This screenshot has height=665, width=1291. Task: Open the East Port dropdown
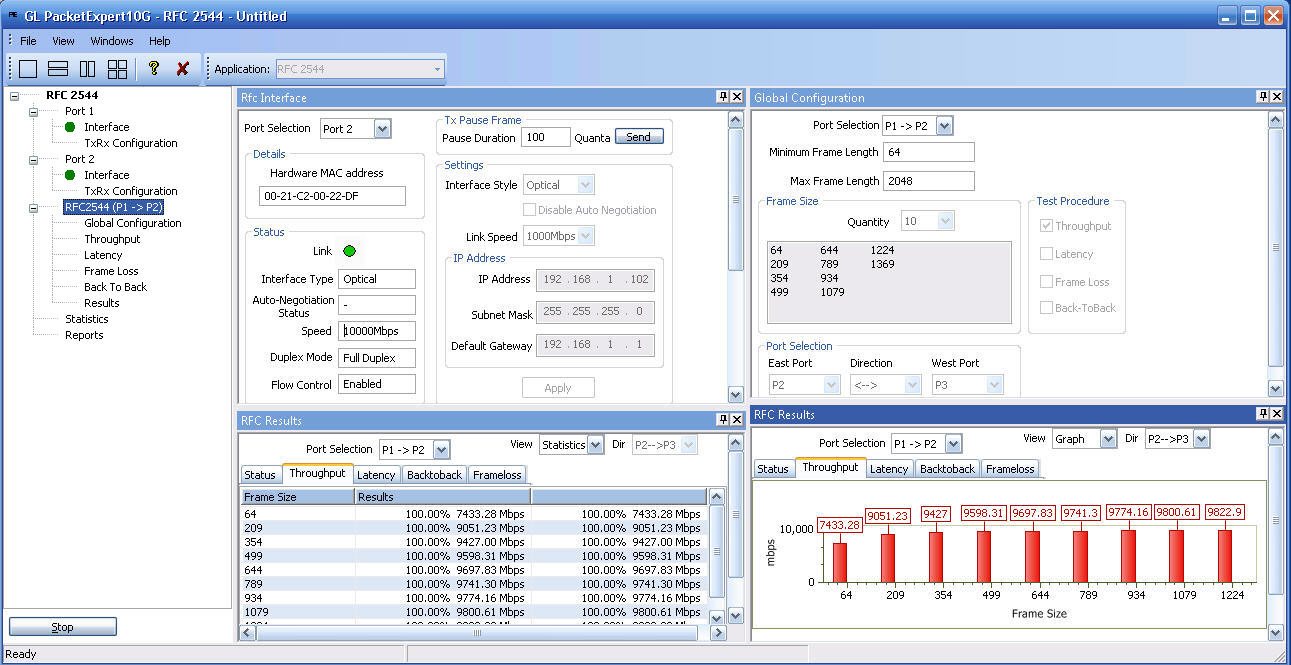[832, 385]
